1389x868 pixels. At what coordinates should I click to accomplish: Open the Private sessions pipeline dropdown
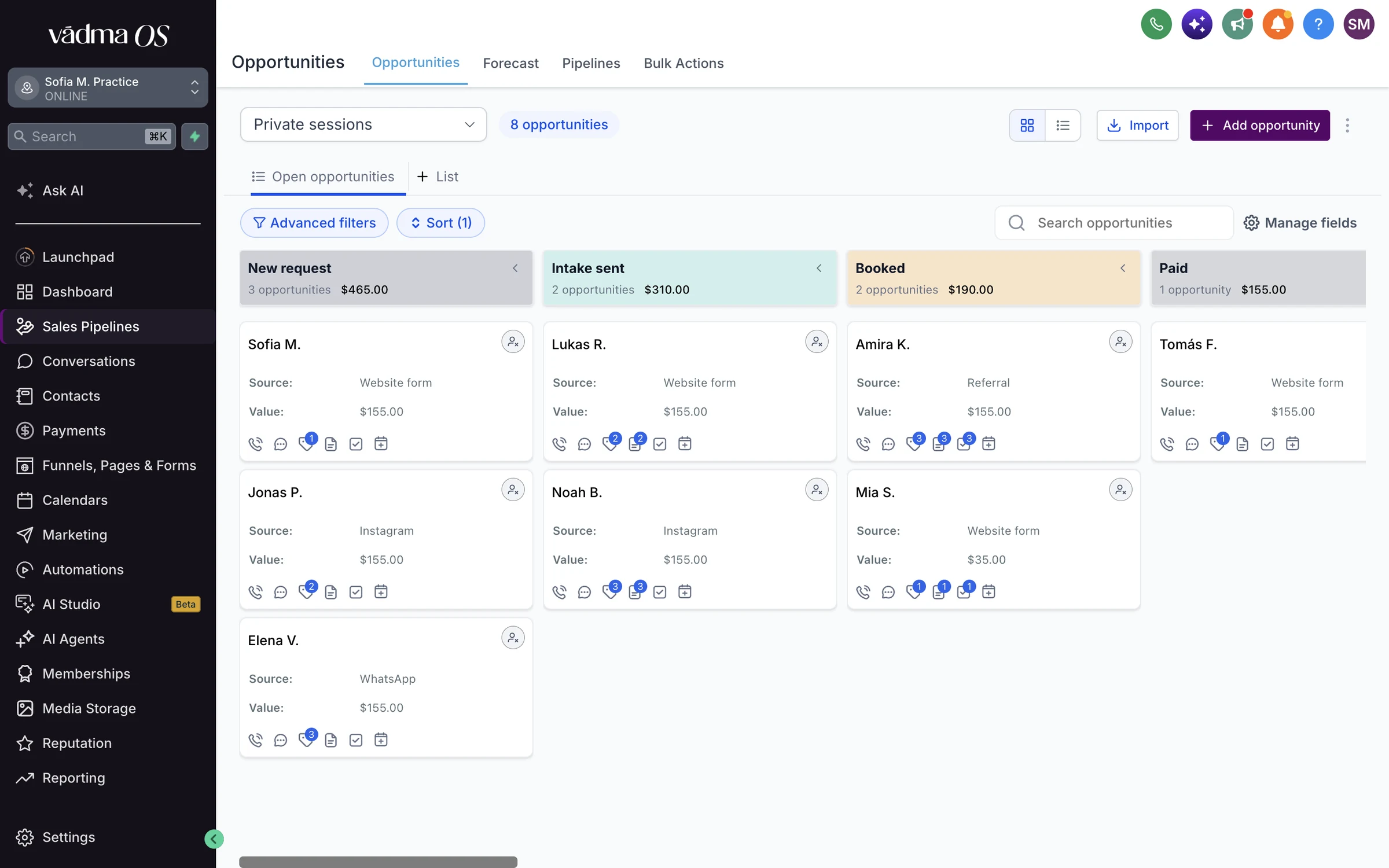pyautogui.click(x=363, y=124)
